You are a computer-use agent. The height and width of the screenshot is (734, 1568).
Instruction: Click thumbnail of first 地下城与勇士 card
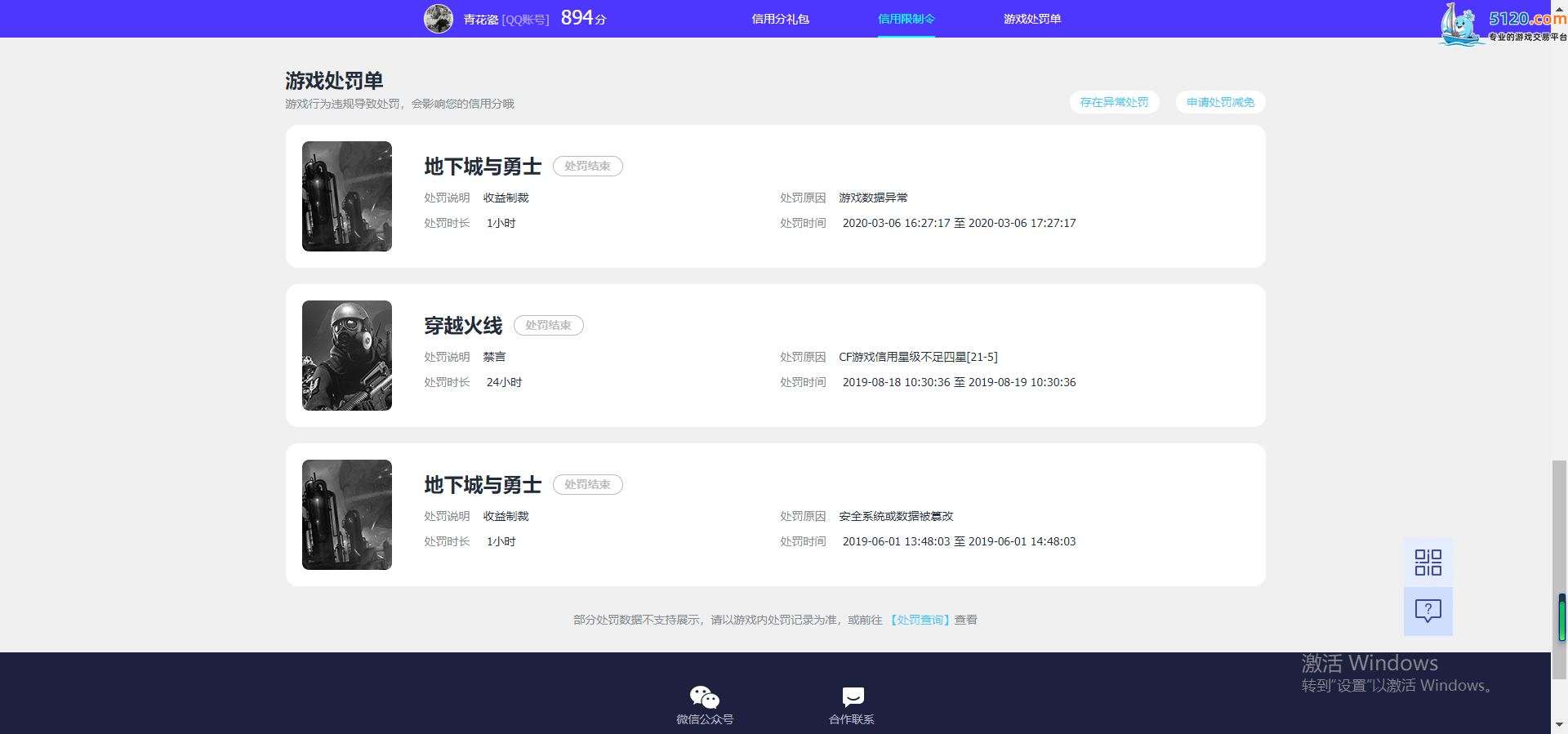[347, 196]
